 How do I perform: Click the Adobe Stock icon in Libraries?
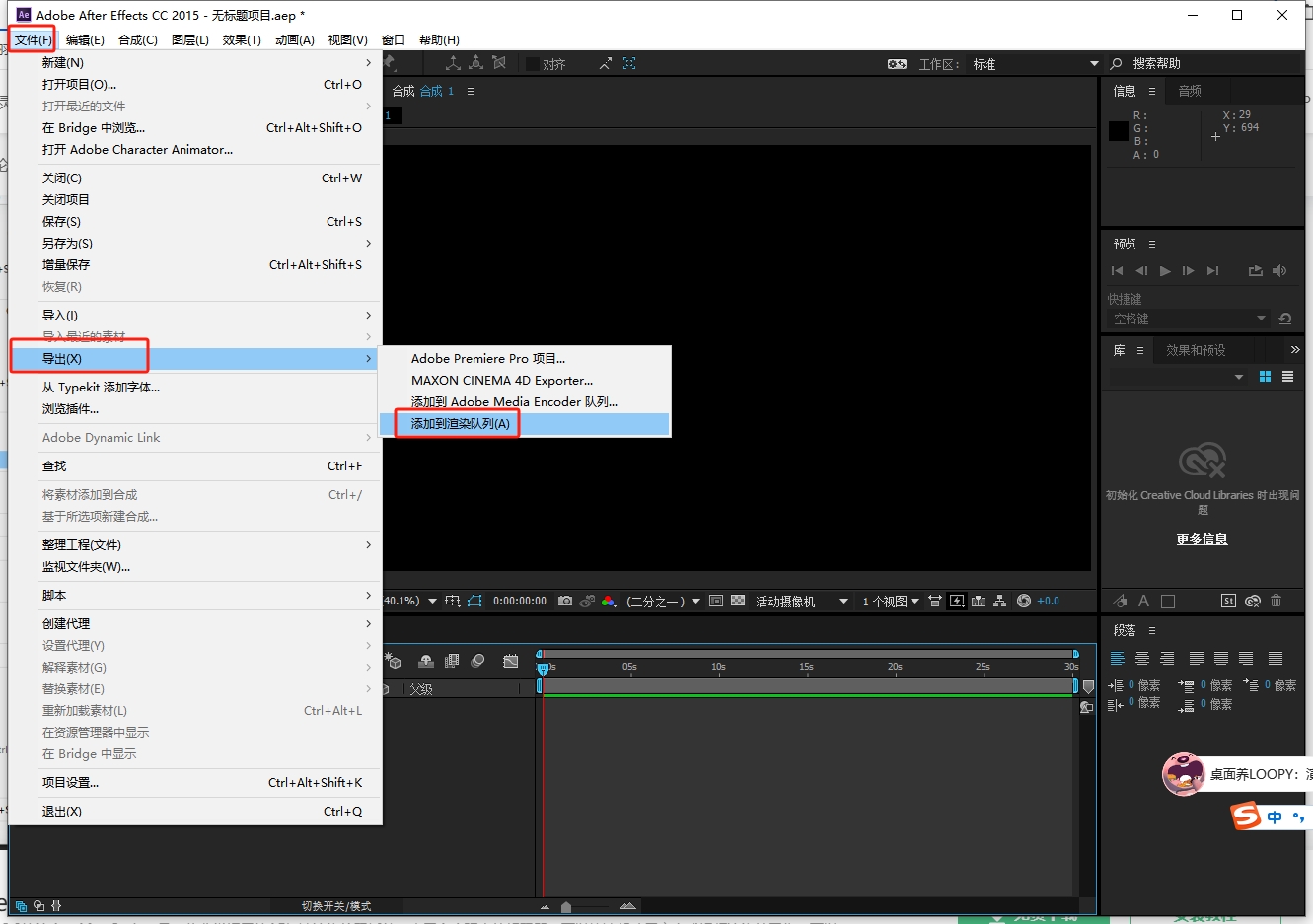[1228, 601]
